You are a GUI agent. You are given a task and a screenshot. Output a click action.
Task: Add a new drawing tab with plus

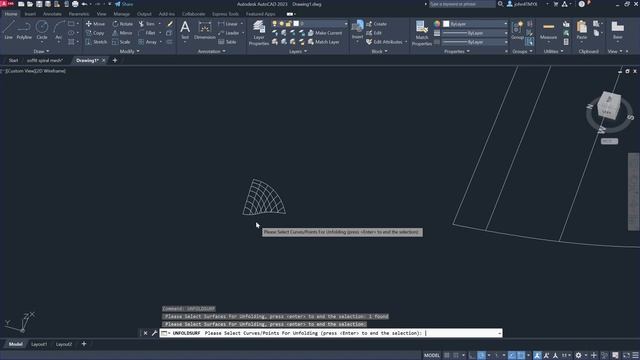(x=115, y=60)
